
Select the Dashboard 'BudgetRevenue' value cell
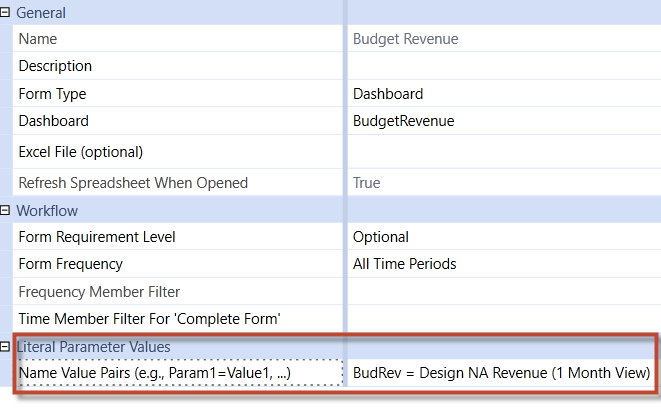(x=500, y=121)
